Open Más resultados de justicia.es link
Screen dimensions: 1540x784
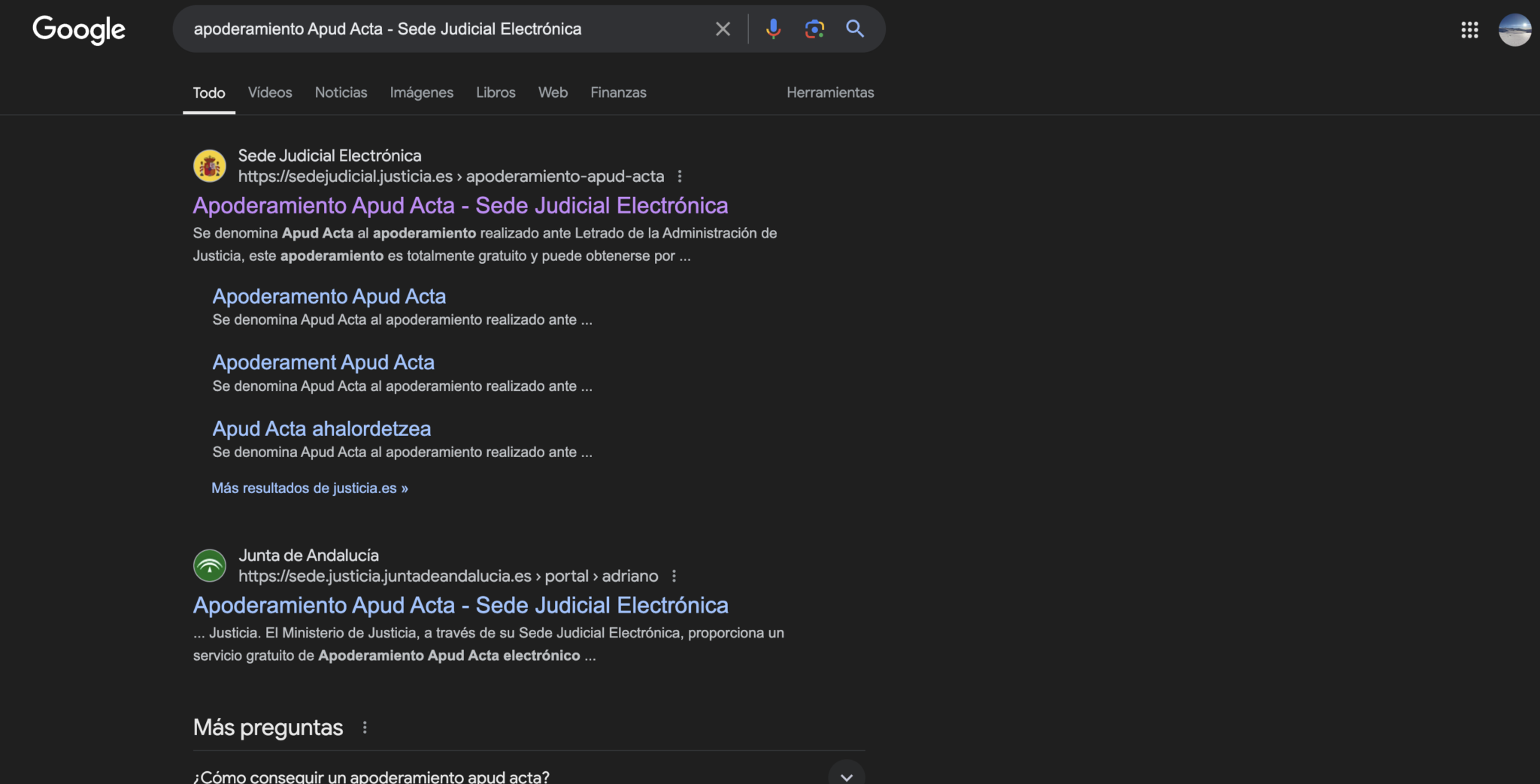tap(310, 489)
